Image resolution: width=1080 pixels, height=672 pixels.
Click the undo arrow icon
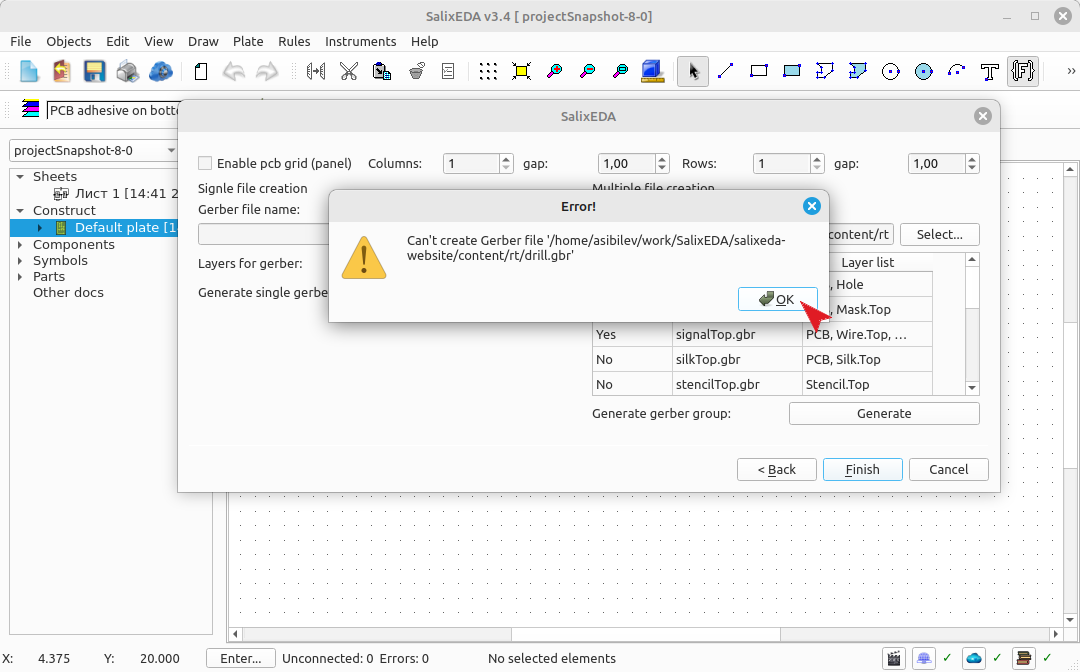(234, 72)
